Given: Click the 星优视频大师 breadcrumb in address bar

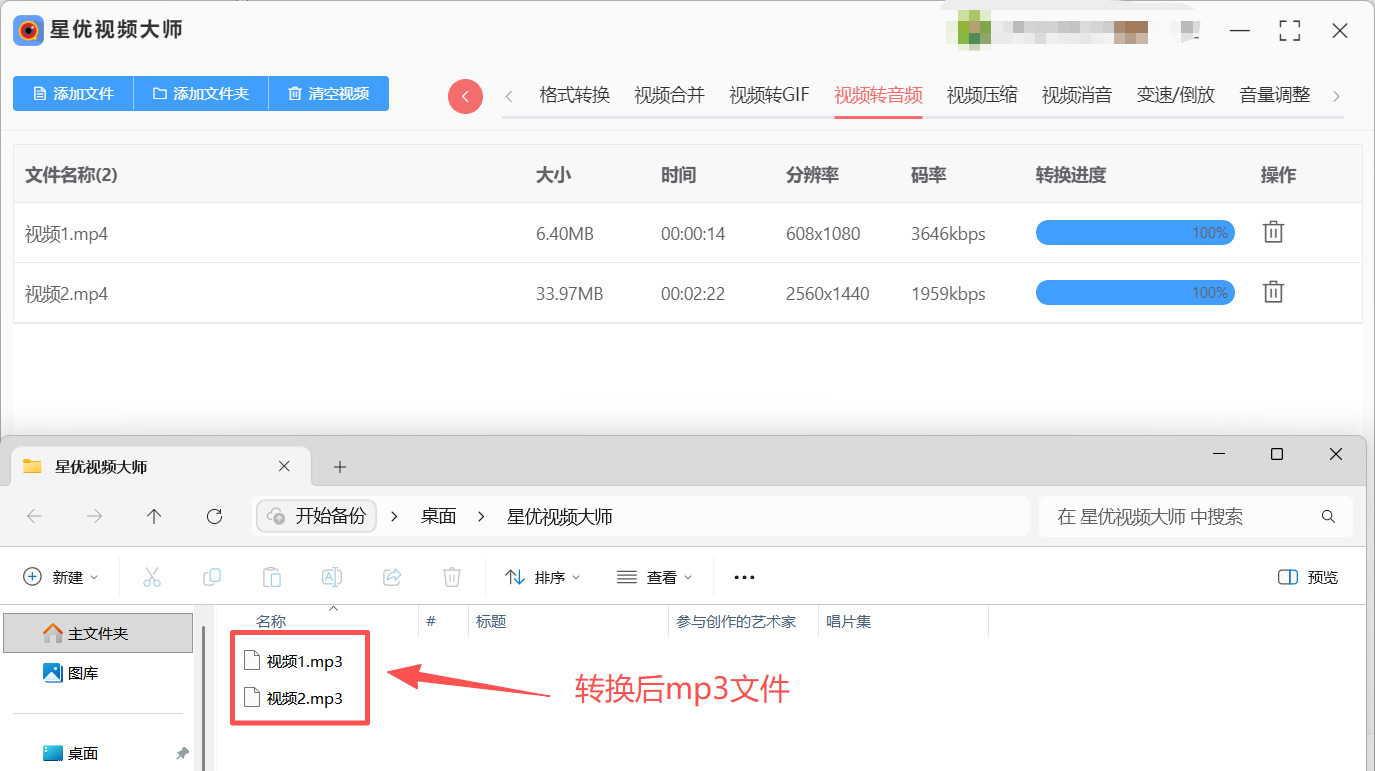Looking at the screenshot, I should click(x=560, y=517).
